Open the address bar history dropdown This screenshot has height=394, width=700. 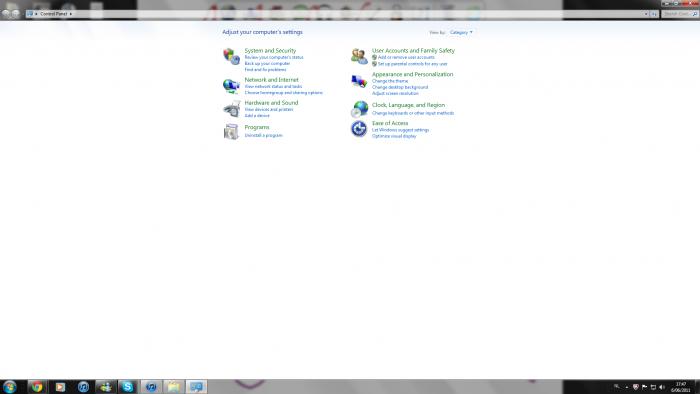646,14
